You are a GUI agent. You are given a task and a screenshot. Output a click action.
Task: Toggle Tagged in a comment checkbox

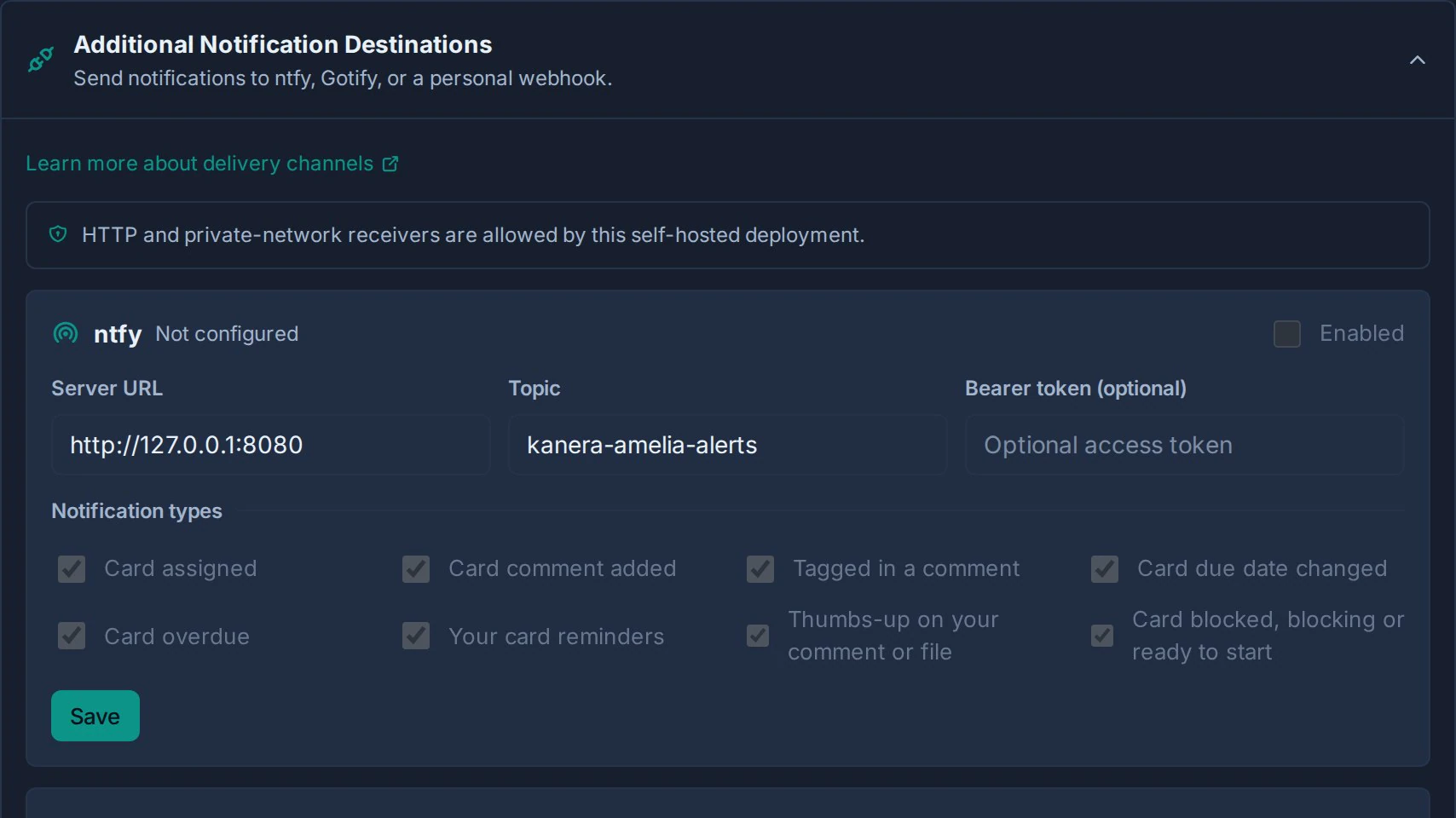tap(760, 569)
